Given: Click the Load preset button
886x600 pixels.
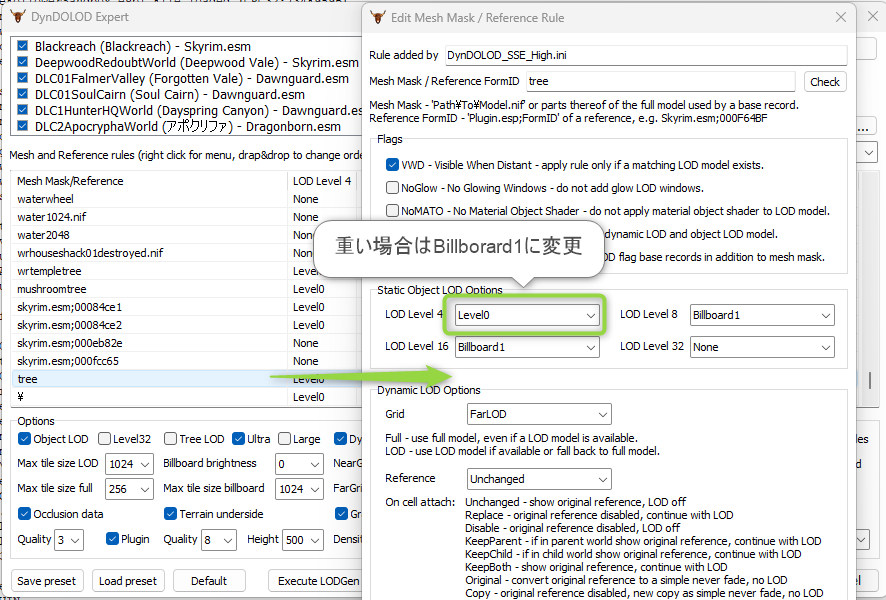Looking at the screenshot, I should [128, 581].
